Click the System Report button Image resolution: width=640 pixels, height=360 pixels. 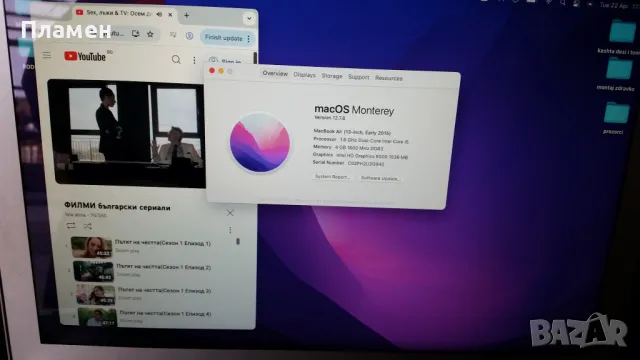point(332,177)
